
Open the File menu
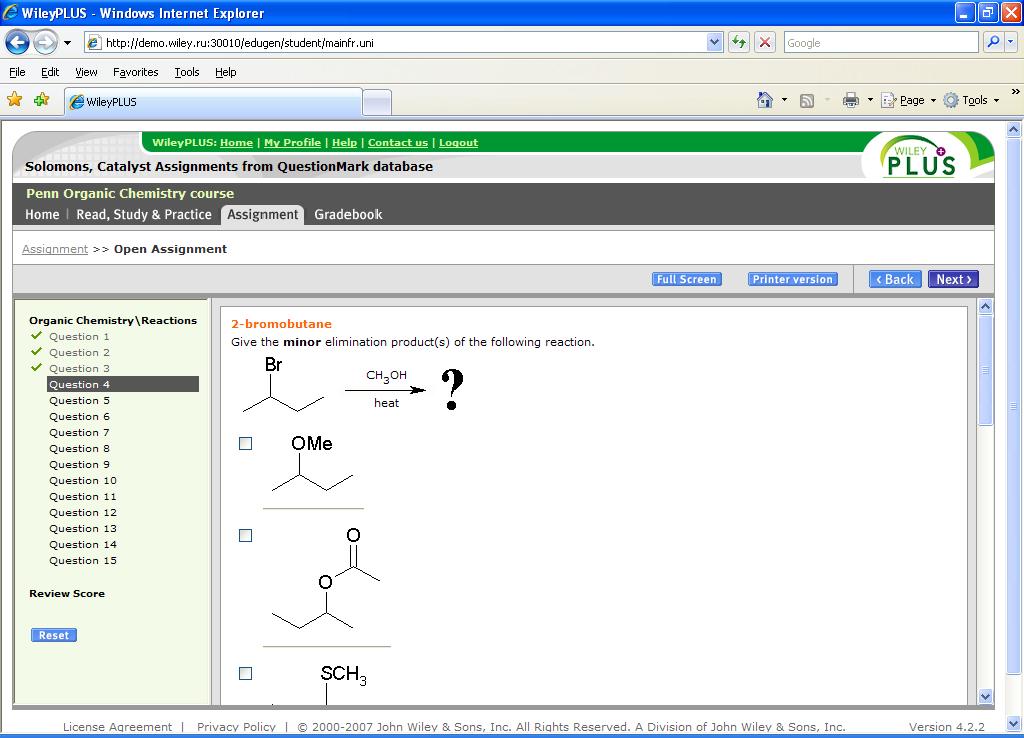(x=18, y=72)
